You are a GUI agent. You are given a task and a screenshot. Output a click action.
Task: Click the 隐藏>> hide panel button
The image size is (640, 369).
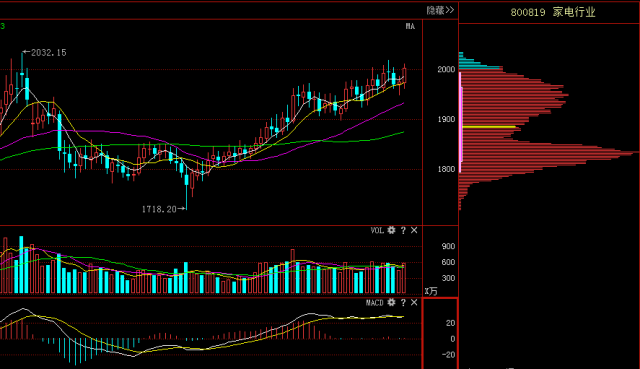pos(440,10)
